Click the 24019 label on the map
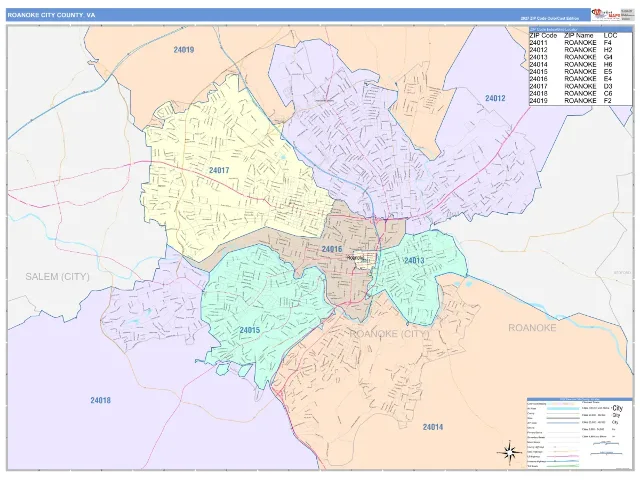 point(184,50)
